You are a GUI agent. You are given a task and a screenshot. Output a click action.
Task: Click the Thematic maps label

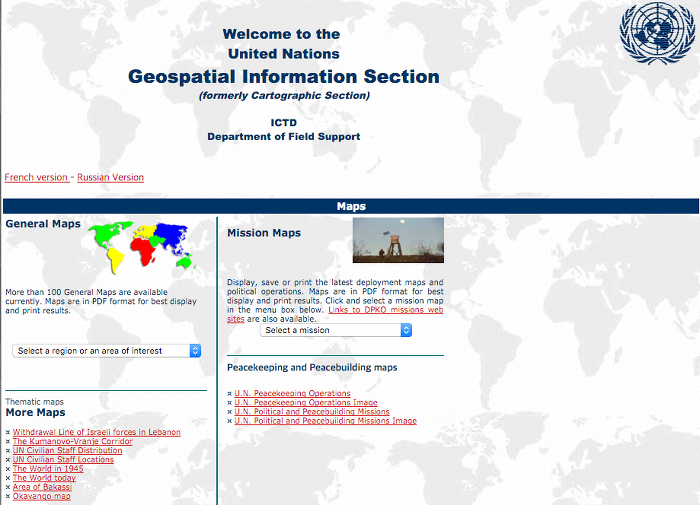coord(34,402)
